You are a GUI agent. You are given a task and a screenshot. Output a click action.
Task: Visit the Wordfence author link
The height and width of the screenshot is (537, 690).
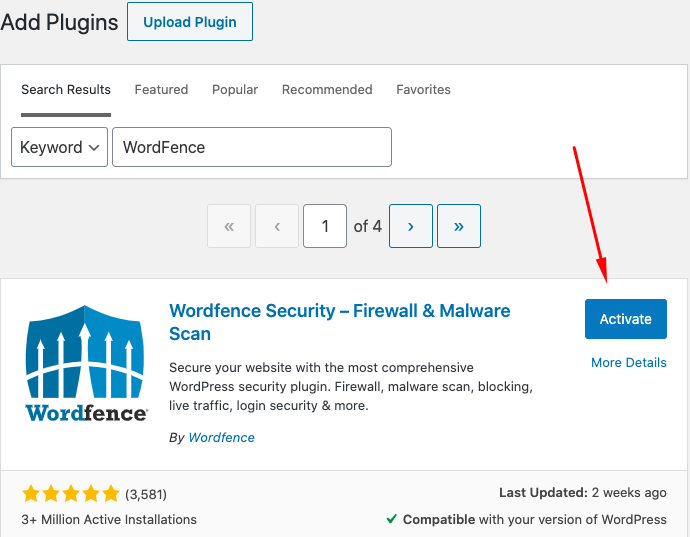pos(221,438)
